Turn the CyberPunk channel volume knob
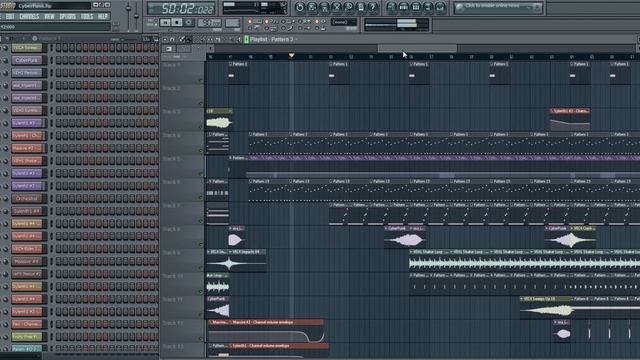This screenshot has width=640, height=360. 6,60
